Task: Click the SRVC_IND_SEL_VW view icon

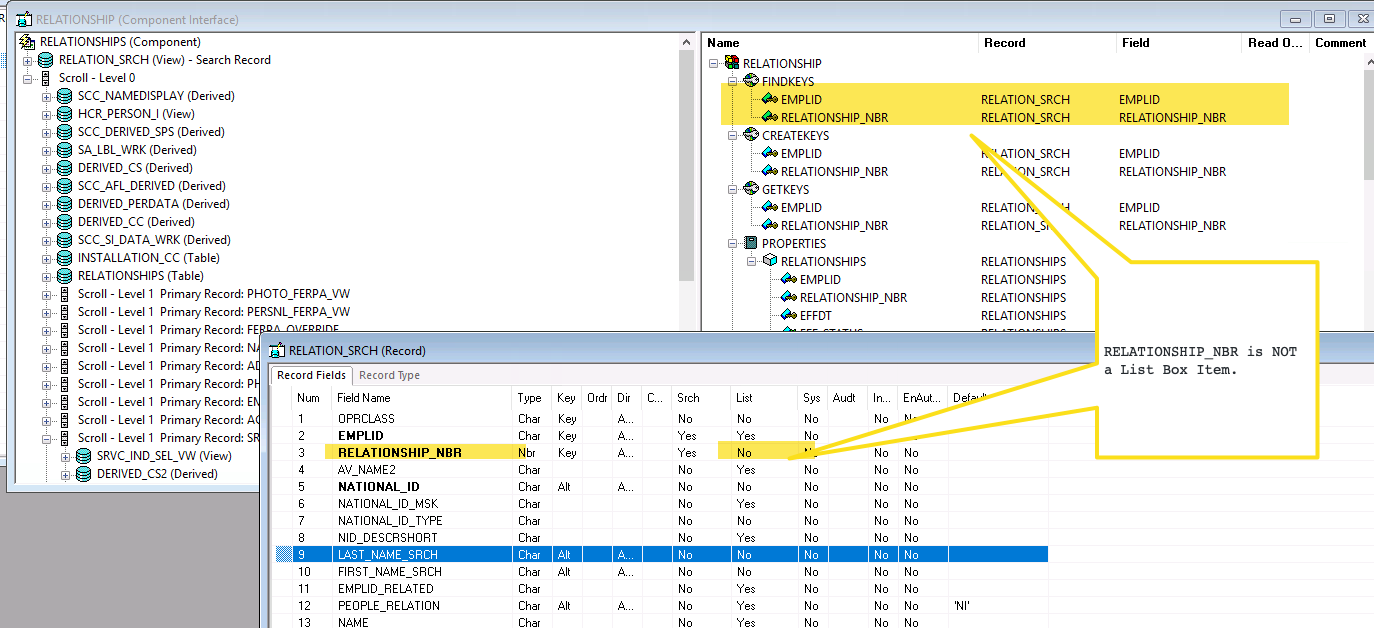Action: (x=84, y=456)
